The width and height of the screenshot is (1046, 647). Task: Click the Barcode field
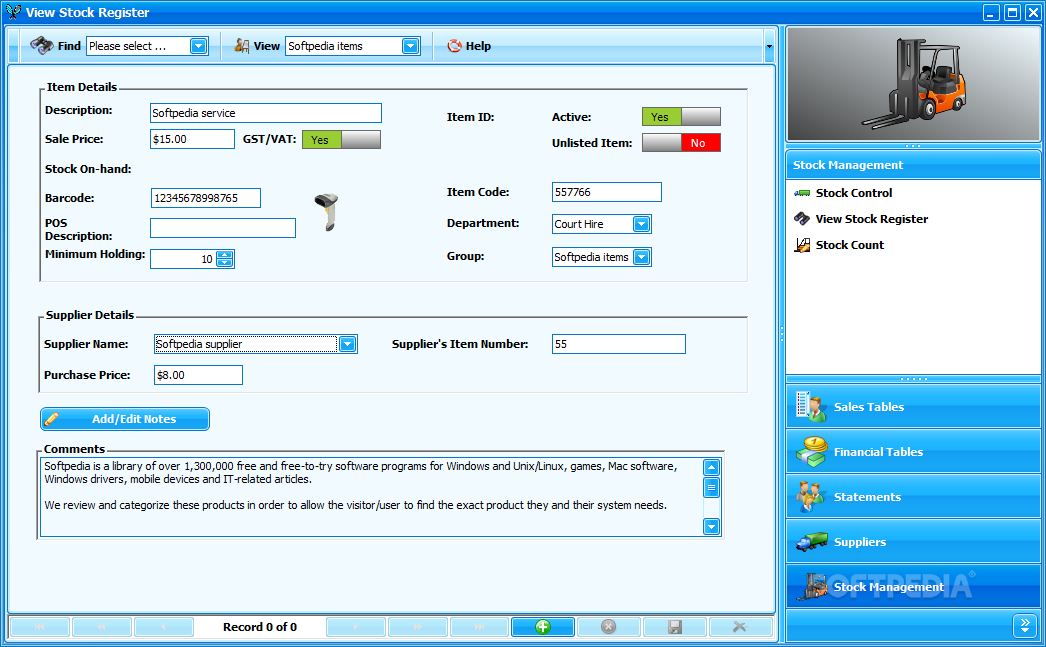[x=205, y=198]
